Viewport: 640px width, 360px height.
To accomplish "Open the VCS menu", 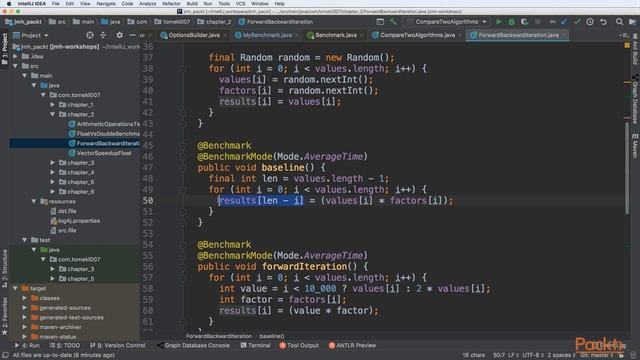I will pos(240,4).
